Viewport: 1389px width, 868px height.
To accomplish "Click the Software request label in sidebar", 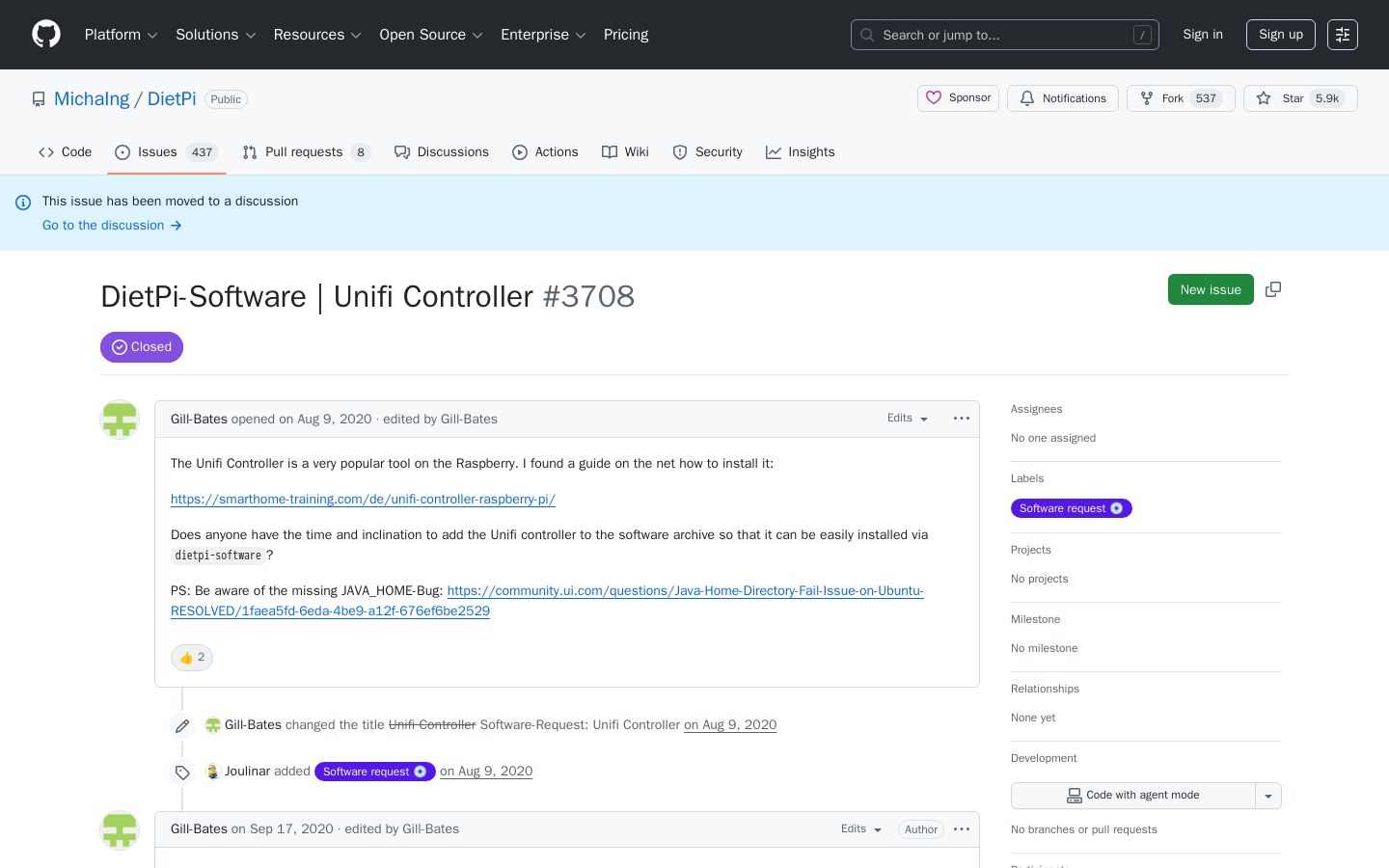I will pyautogui.click(x=1071, y=508).
